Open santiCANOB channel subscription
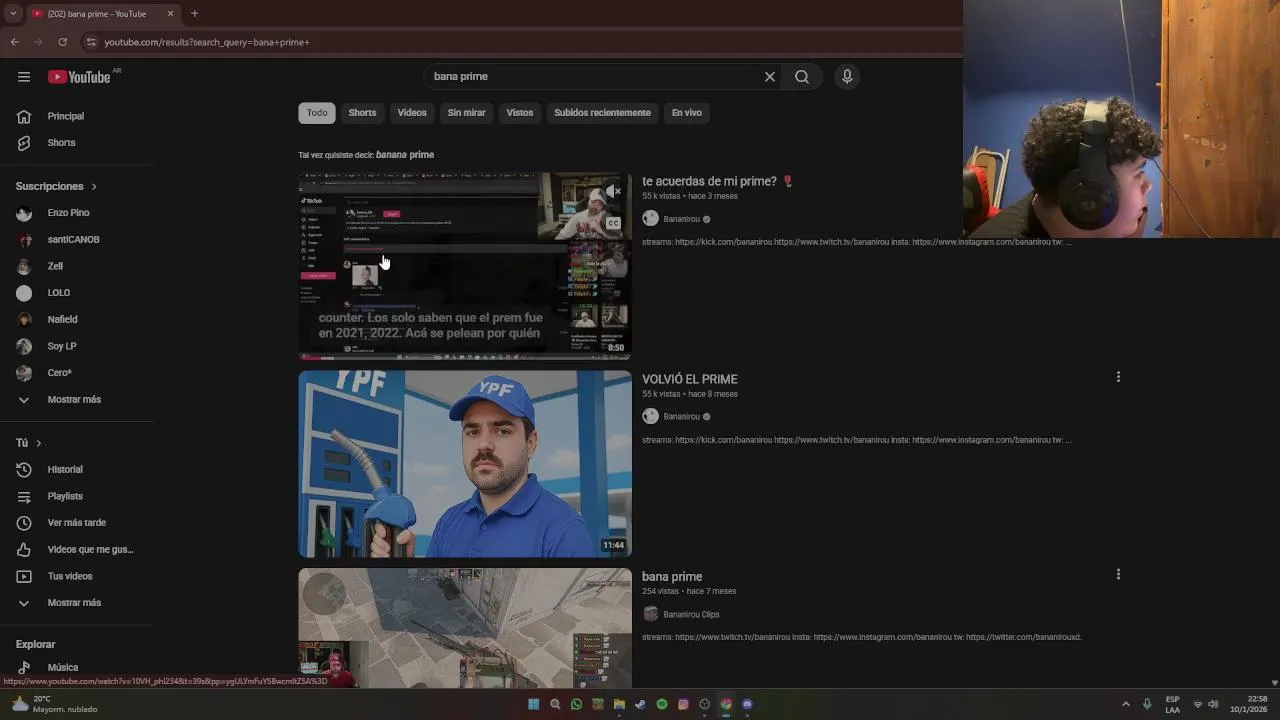The height and width of the screenshot is (720, 1280). [77, 240]
